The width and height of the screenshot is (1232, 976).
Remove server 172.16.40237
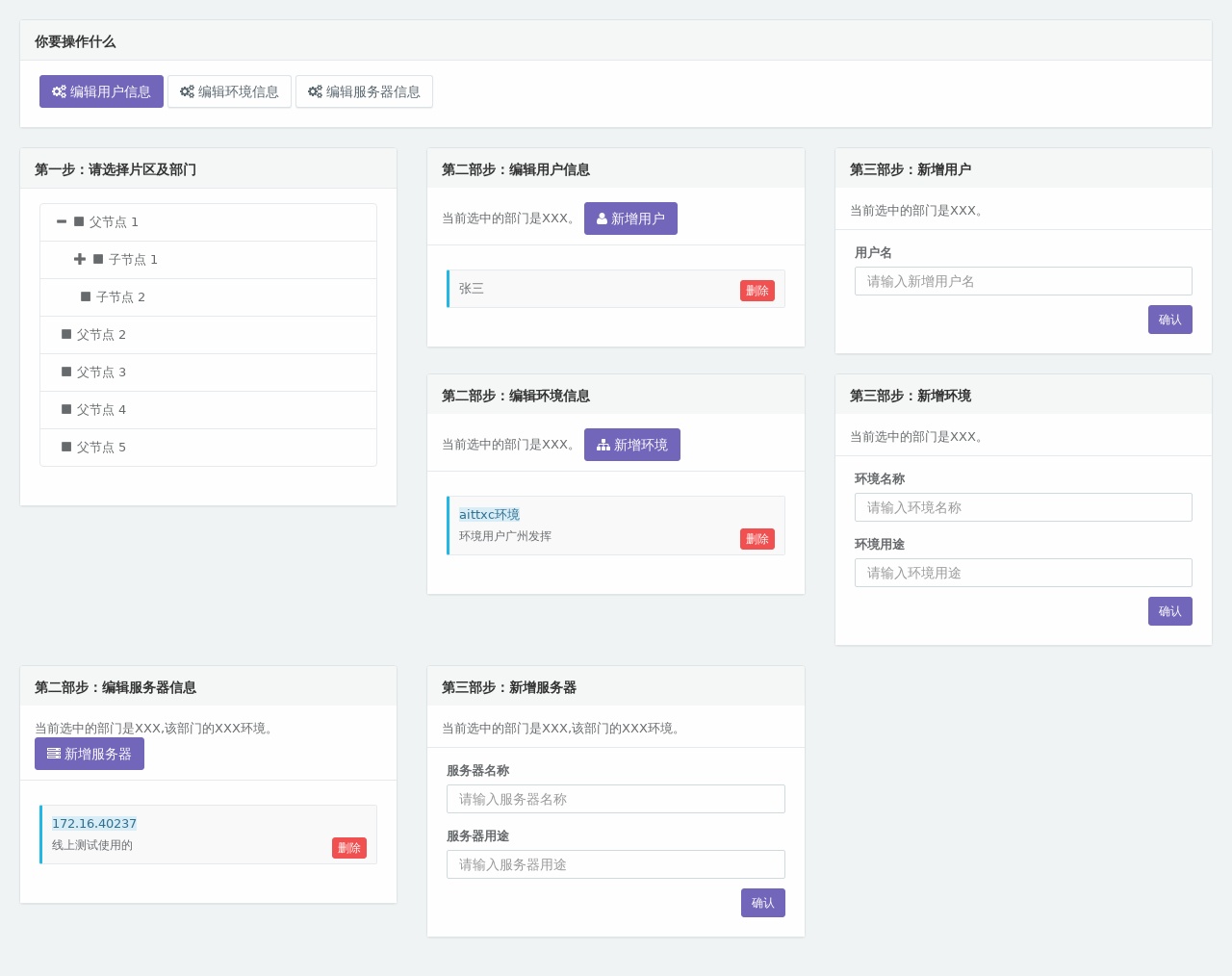point(348,848)
